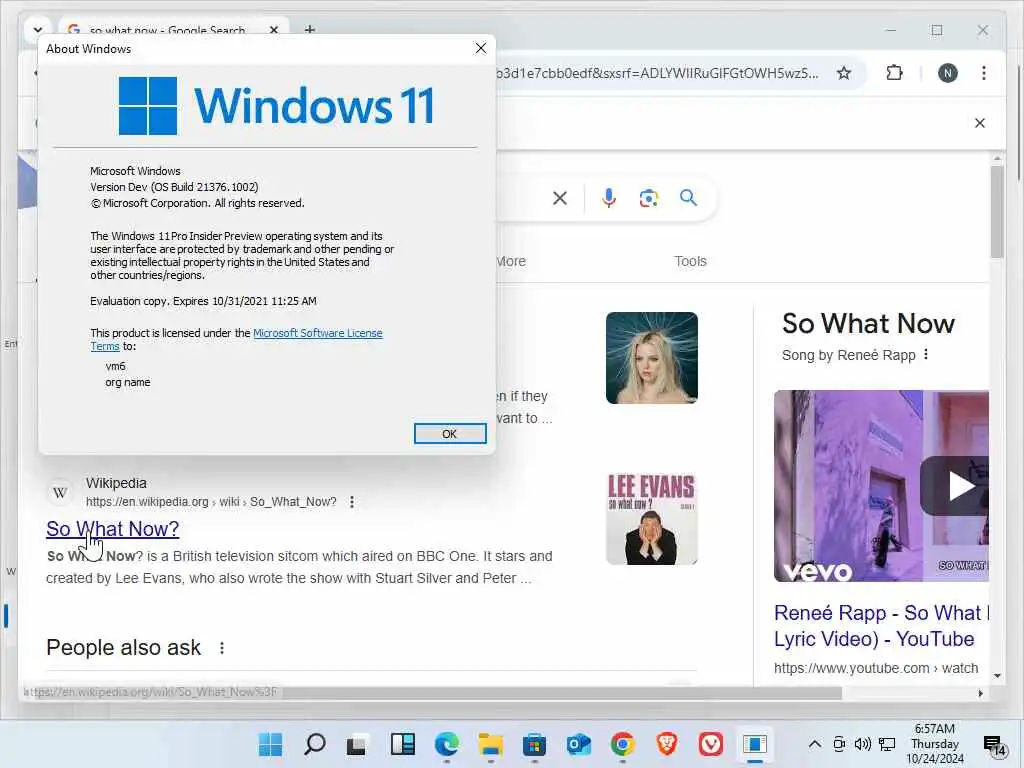Screen dimensions: 1024x768
Task: Dismiss the Chrome infobar with X
Action: click(x=980, y=123)
